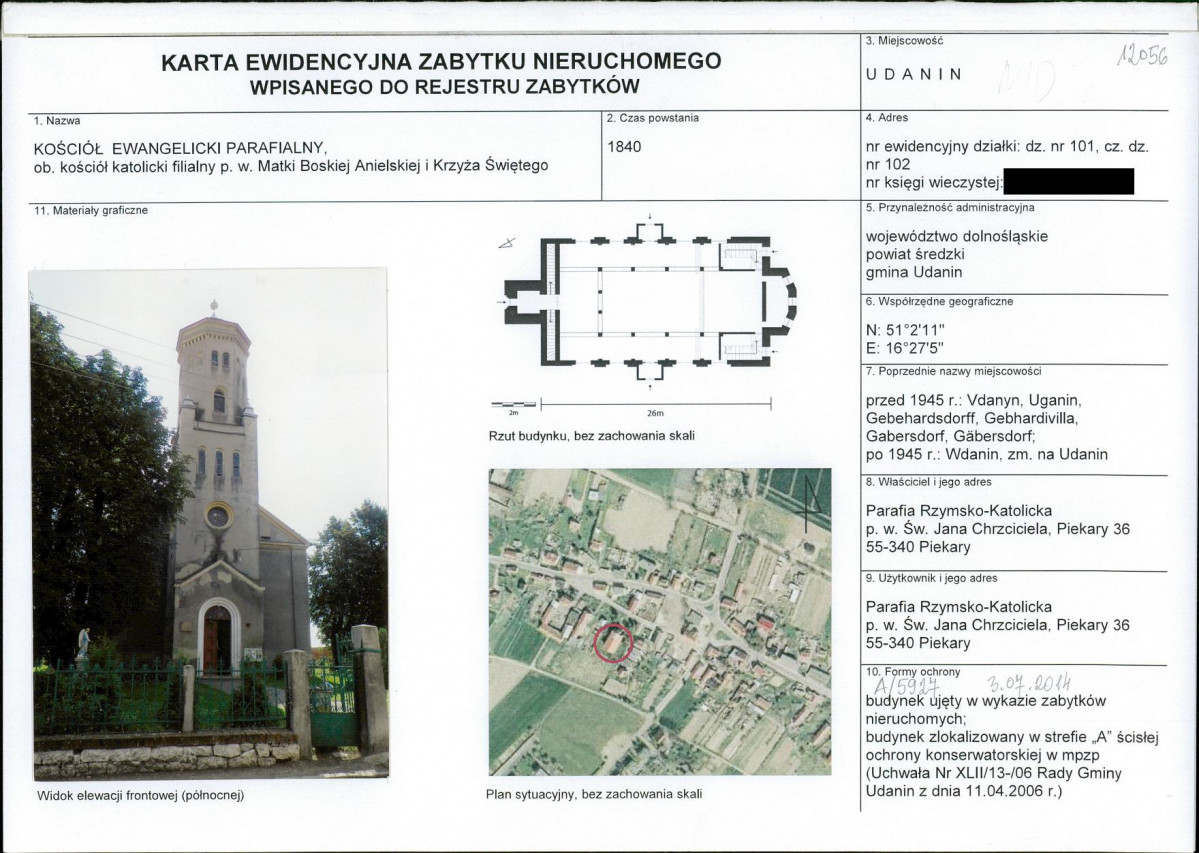Click the blacked-out land register number
The width and height of the screenshot is (1199, 853).
pos(1068,182)
